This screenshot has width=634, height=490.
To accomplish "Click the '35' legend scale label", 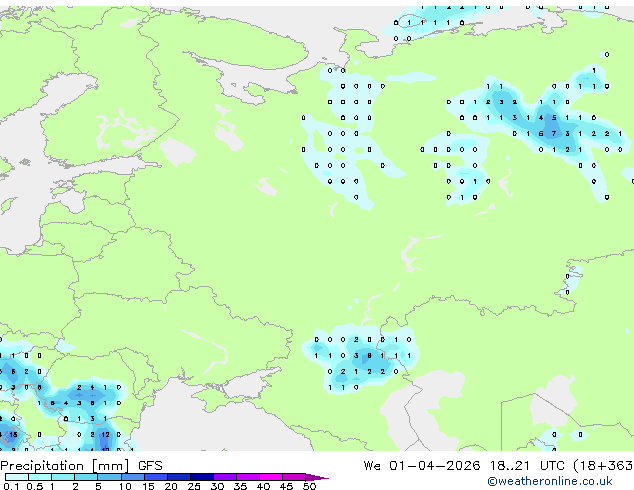I will click(x=240, y=486).
